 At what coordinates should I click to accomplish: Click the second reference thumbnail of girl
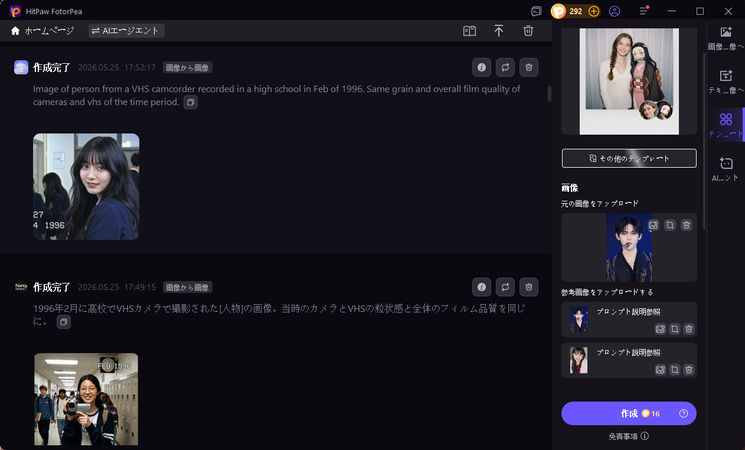click(x=579, y=360)
